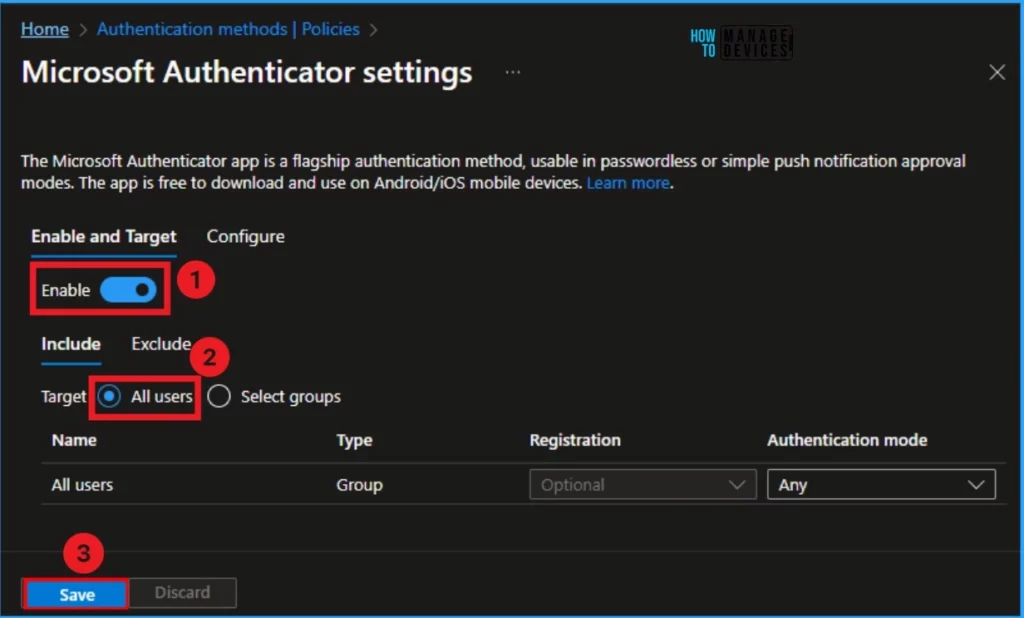Image resolution: width=1024 pixels, height=618 pixels.
Task: Follow the Learn more link
Action: pyautogui.click(x=628, y=183)
